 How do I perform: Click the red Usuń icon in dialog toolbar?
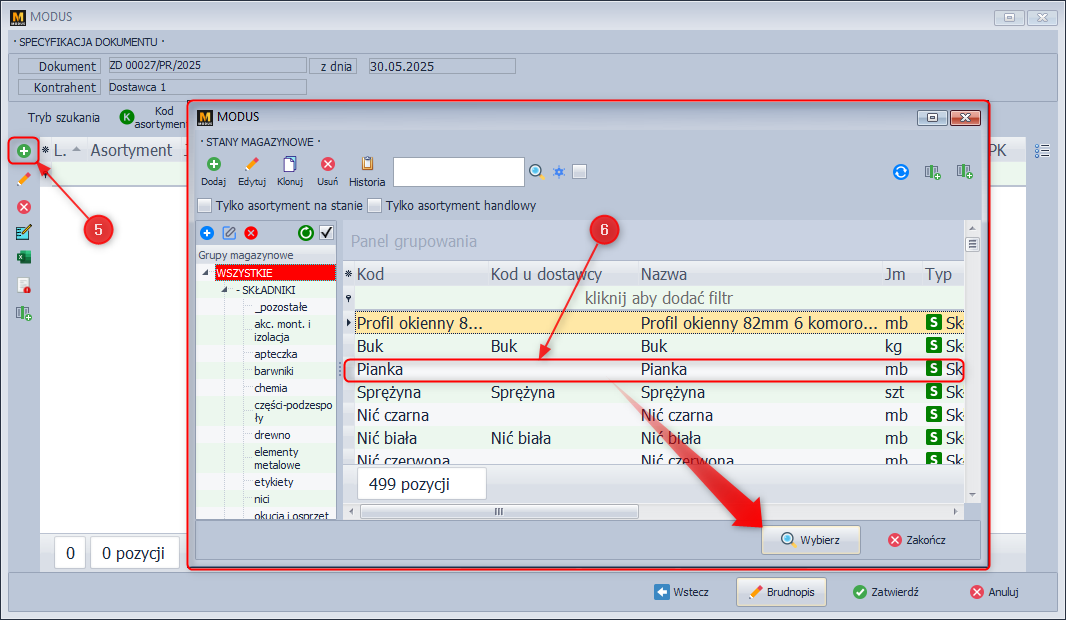pos(328,165)
